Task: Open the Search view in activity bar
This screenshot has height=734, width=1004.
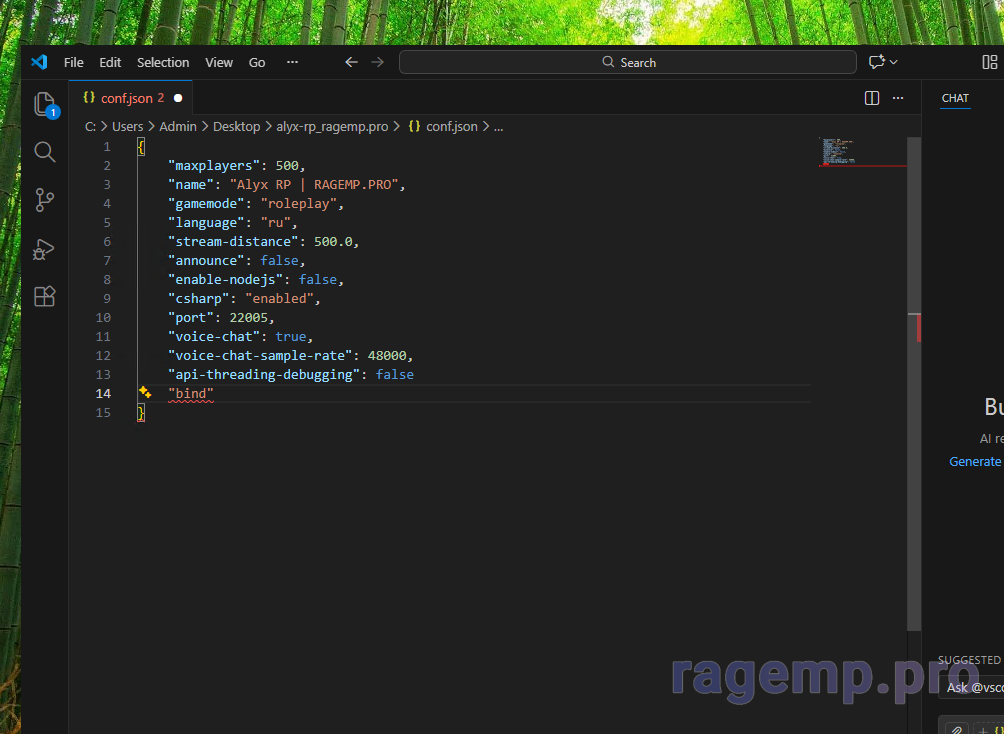Action: click(x=44, y=152)
